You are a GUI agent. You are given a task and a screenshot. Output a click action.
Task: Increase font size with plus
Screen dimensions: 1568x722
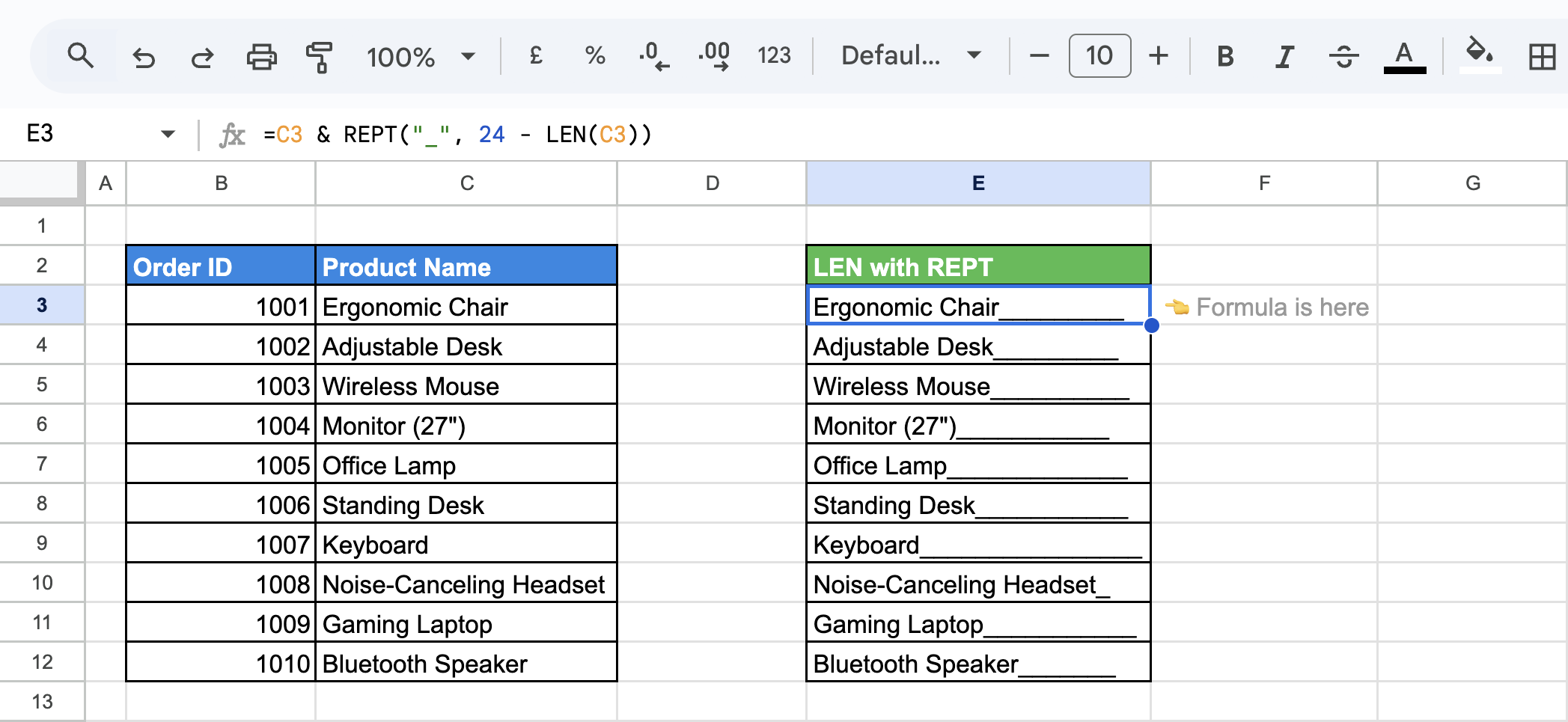click(1159, 56)
